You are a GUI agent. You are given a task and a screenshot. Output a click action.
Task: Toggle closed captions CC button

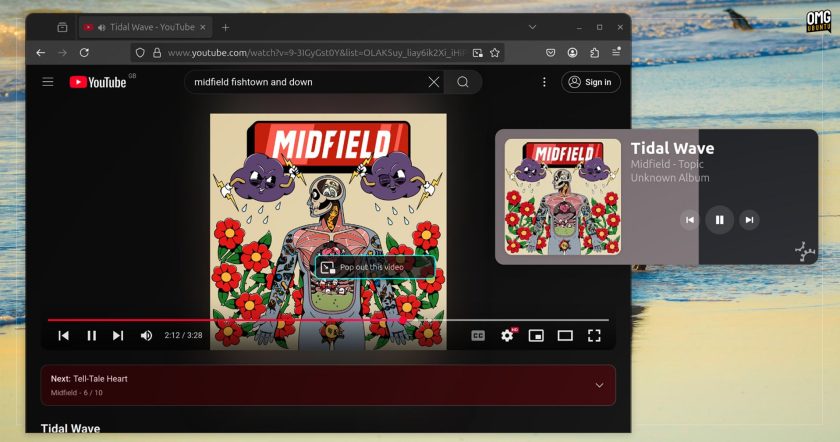click(478, 335)
